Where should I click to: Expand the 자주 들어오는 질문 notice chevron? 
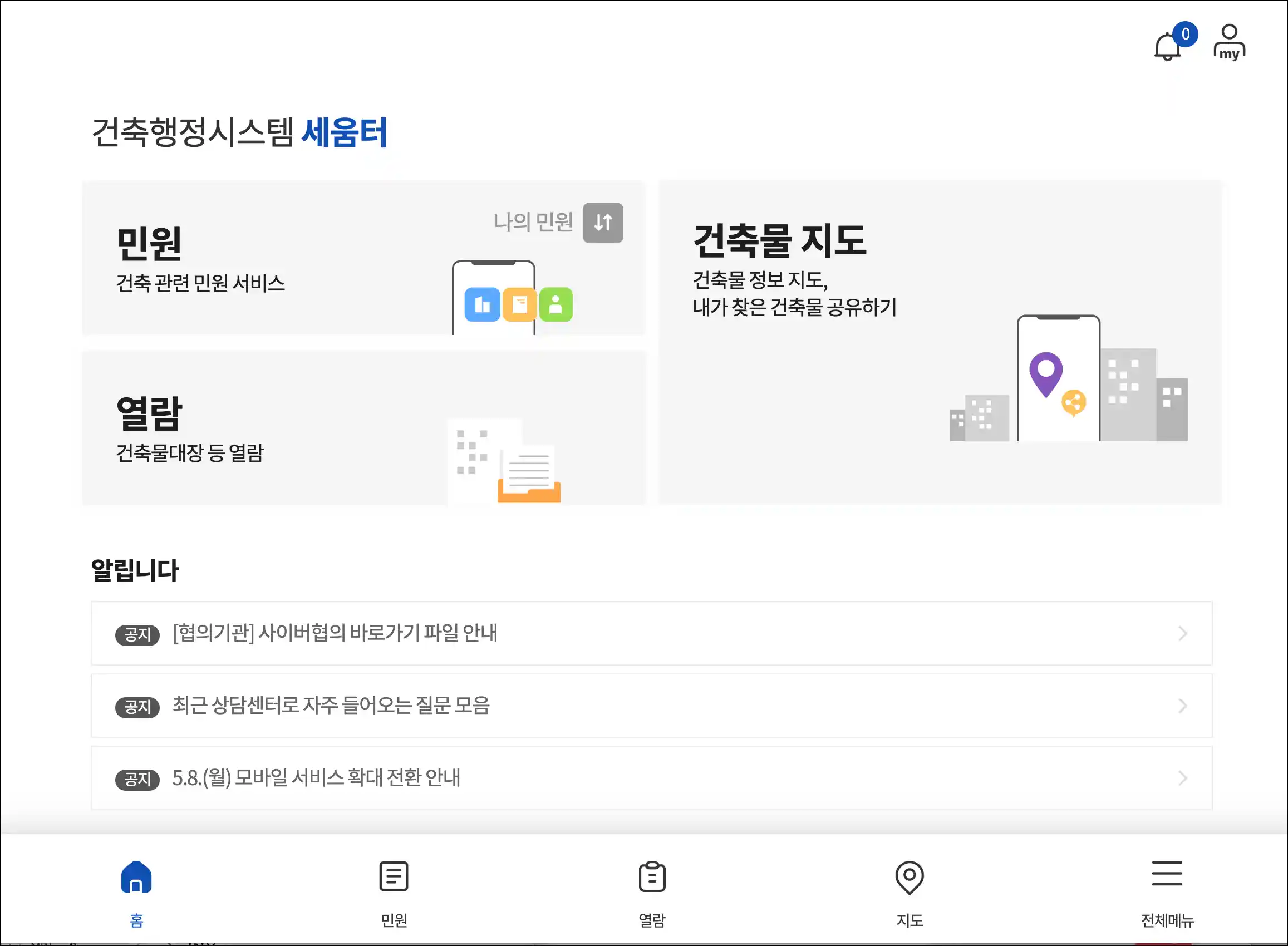click(1183, 706)
